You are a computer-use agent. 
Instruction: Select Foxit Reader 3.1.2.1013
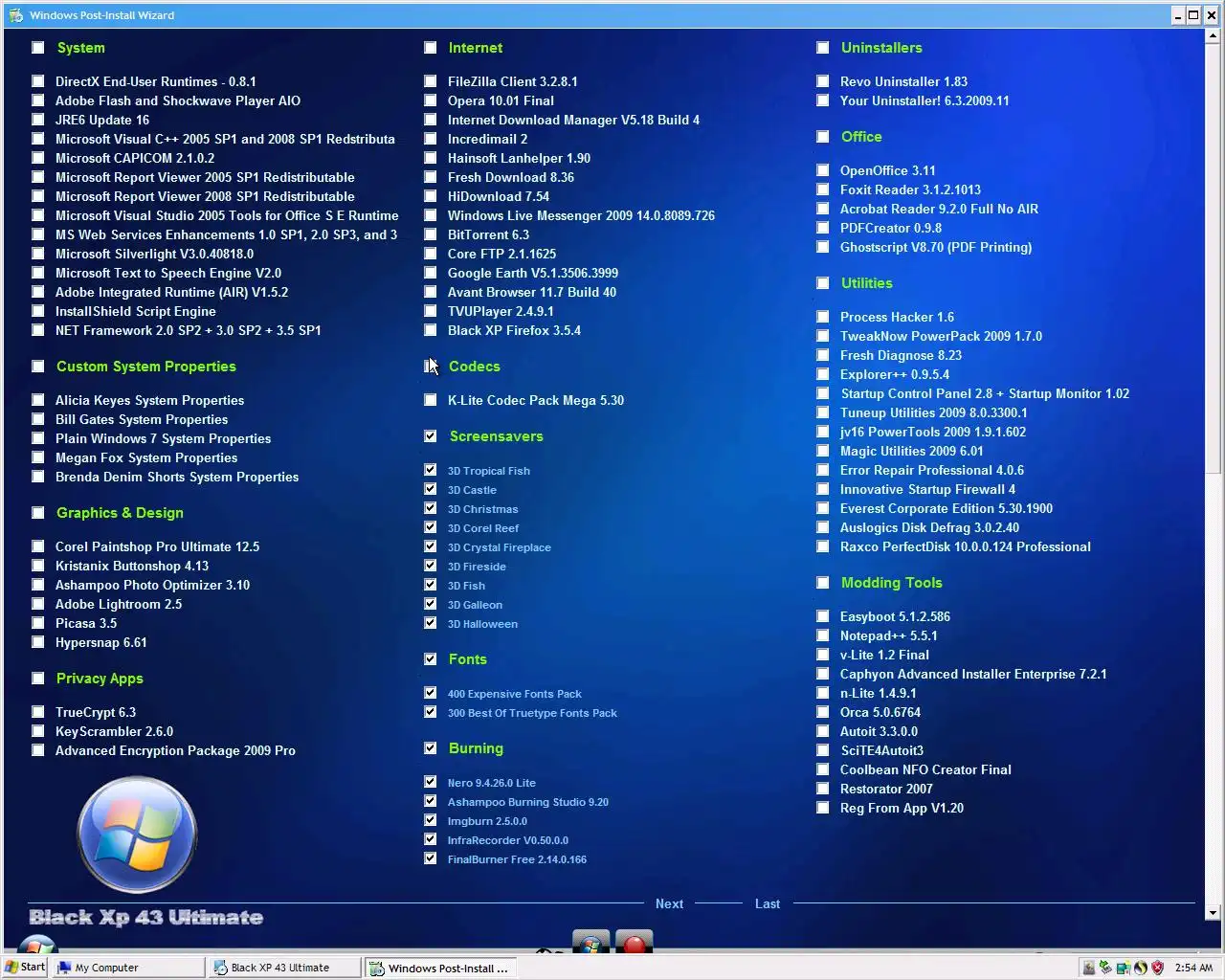[823, 189]
